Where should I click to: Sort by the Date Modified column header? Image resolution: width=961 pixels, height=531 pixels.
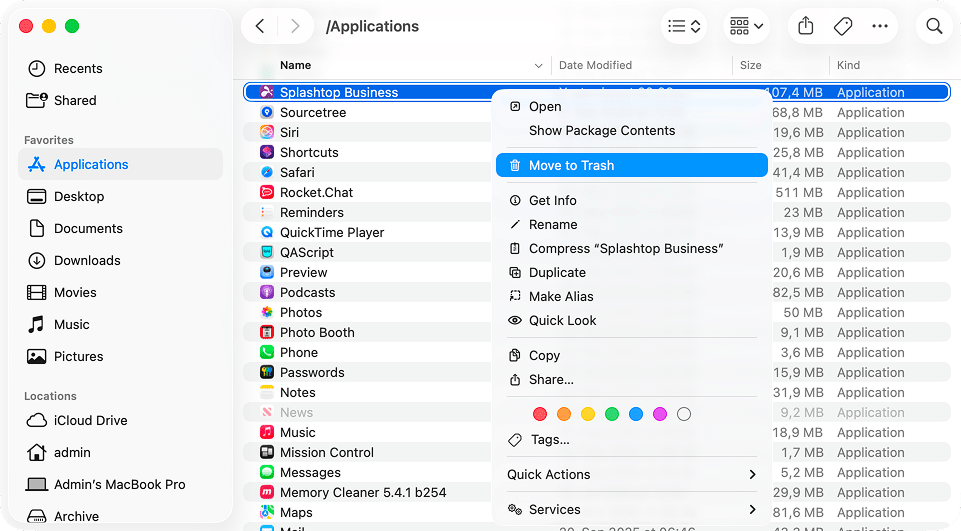tap(595, 65)
